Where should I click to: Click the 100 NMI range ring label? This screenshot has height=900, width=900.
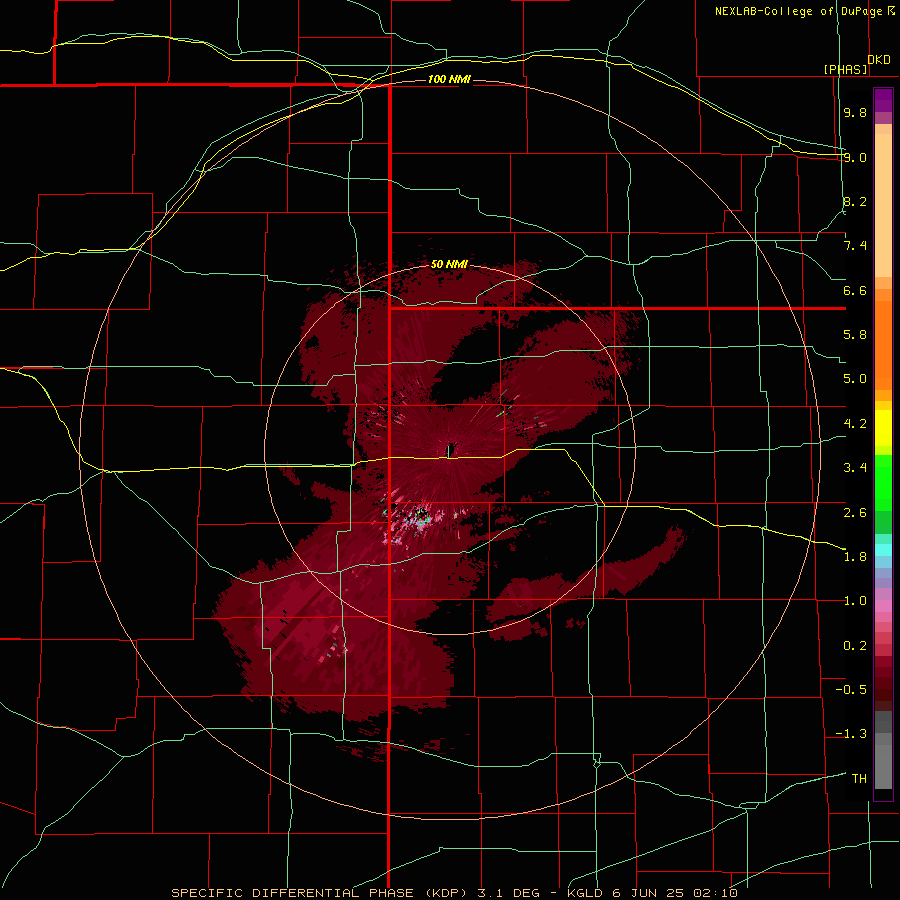pyautogui.click(x=449, y=79)
